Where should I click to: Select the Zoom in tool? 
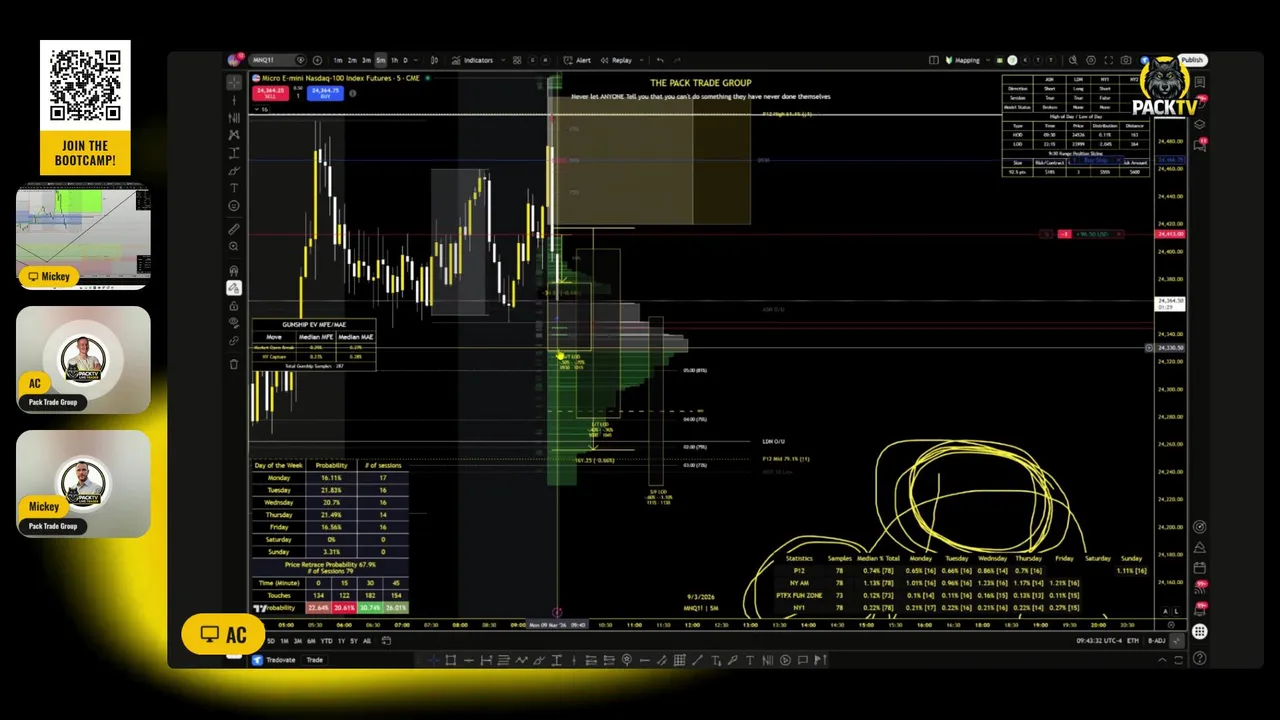tap(234, 246)
